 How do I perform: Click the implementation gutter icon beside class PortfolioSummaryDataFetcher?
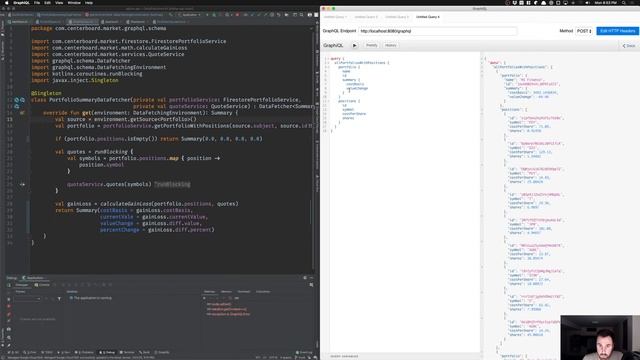(x=17, y=100)
